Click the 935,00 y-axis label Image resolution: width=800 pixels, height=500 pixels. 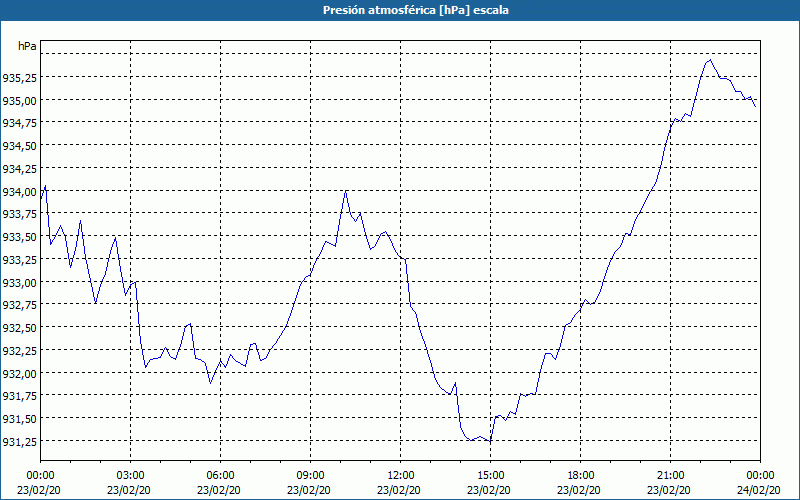pyautogui.click(x=19, y=101)
